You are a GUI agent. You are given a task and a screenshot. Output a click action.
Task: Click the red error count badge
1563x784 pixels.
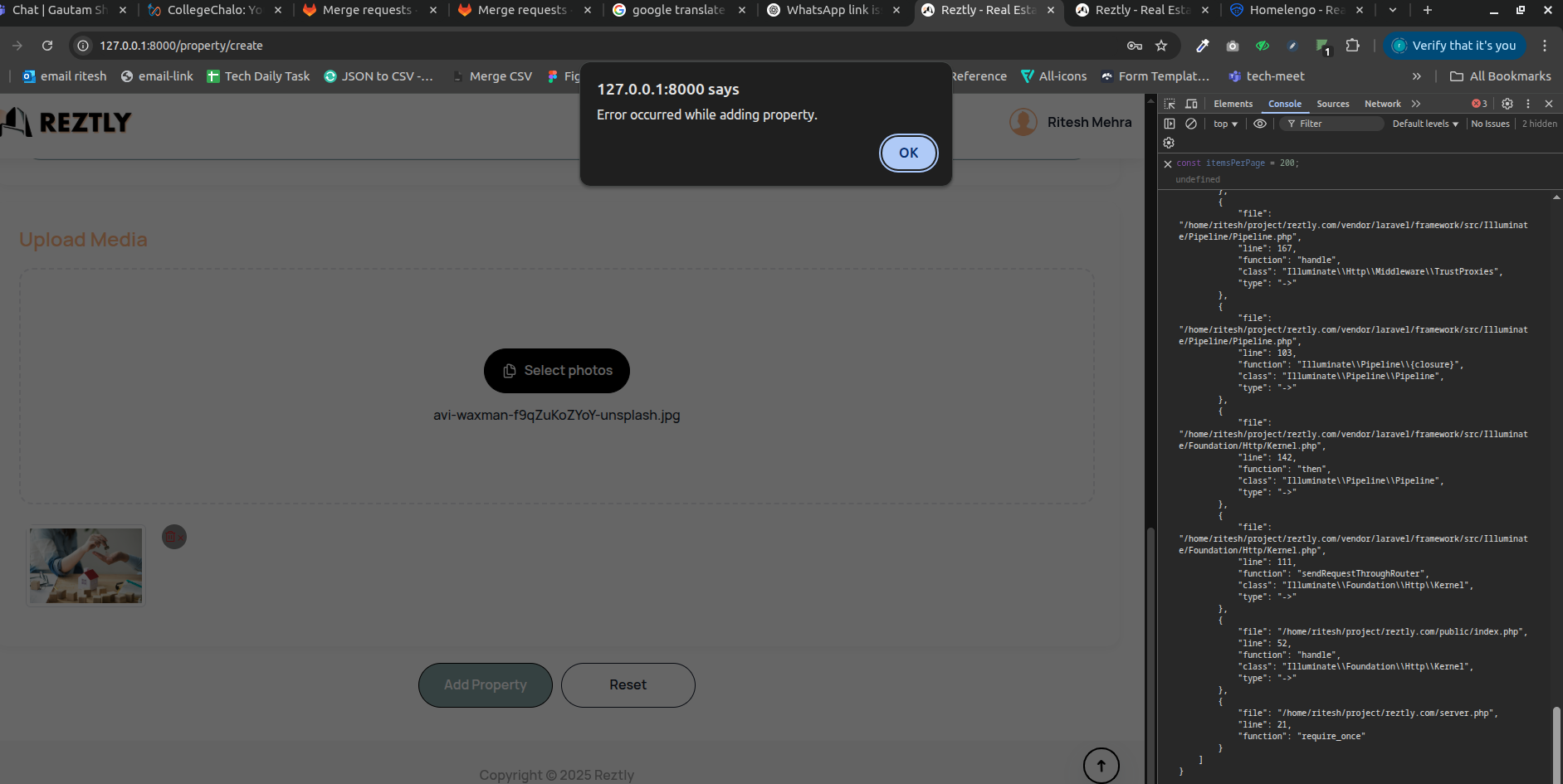click(x=1479, y=104)
